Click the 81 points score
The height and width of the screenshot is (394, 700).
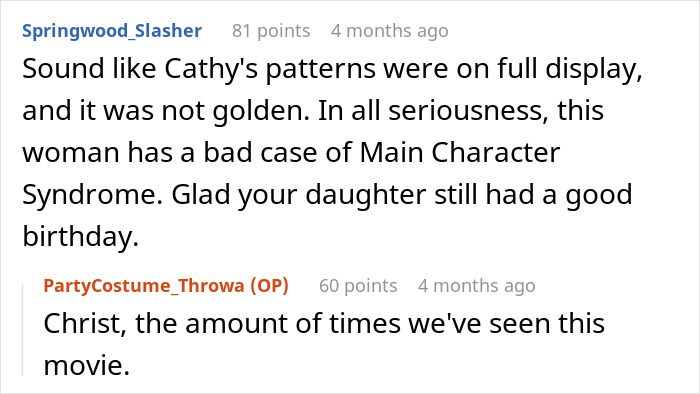[x=271, y=31]
